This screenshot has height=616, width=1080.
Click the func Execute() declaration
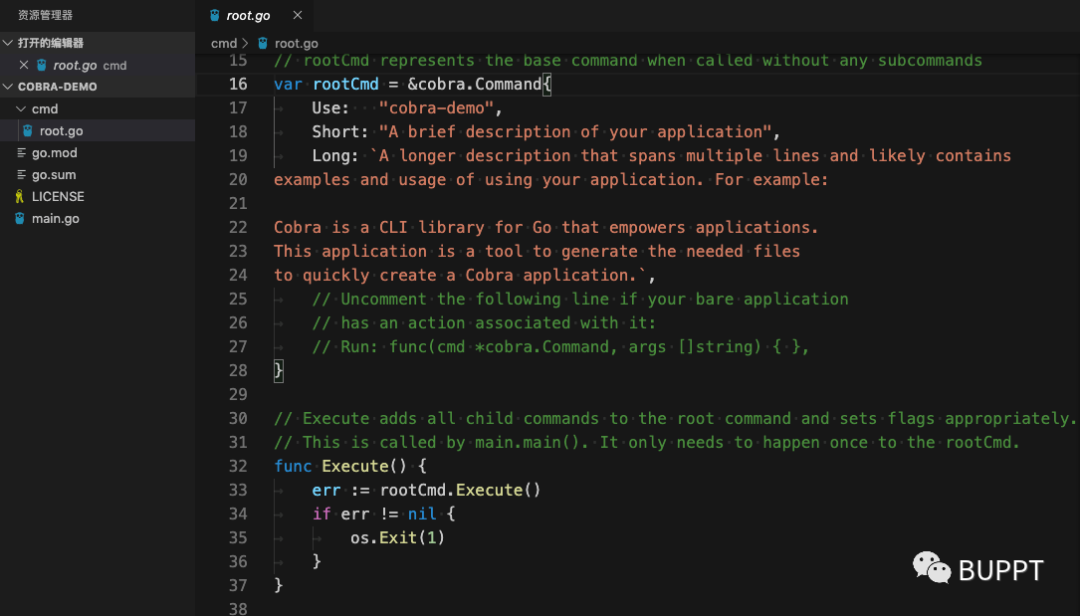click(350, 466)
